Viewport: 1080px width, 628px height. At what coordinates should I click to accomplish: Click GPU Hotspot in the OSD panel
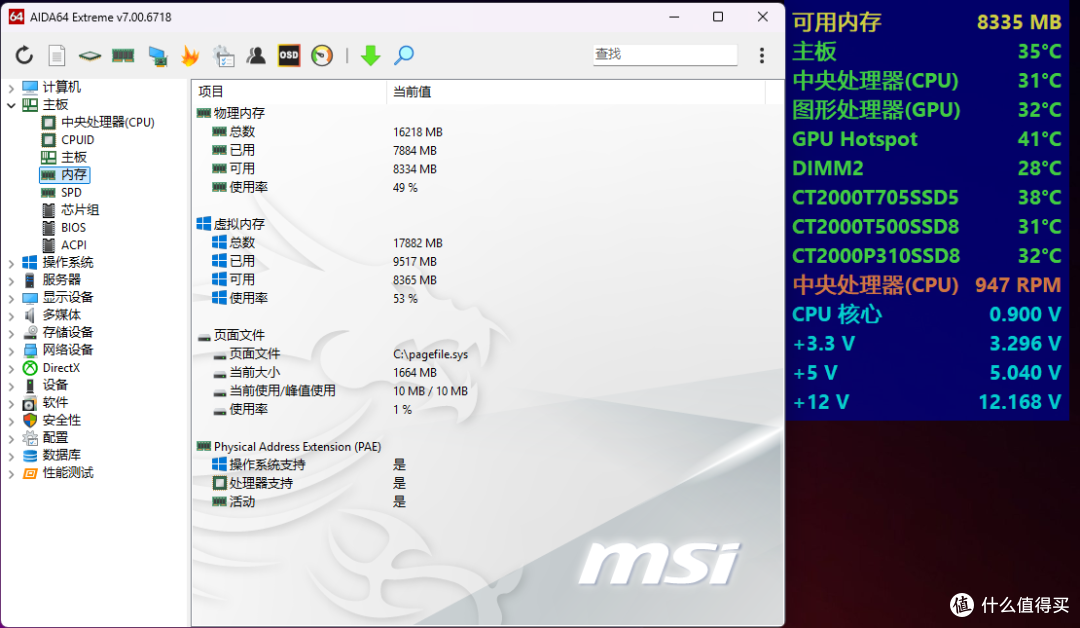click(855, 139)
